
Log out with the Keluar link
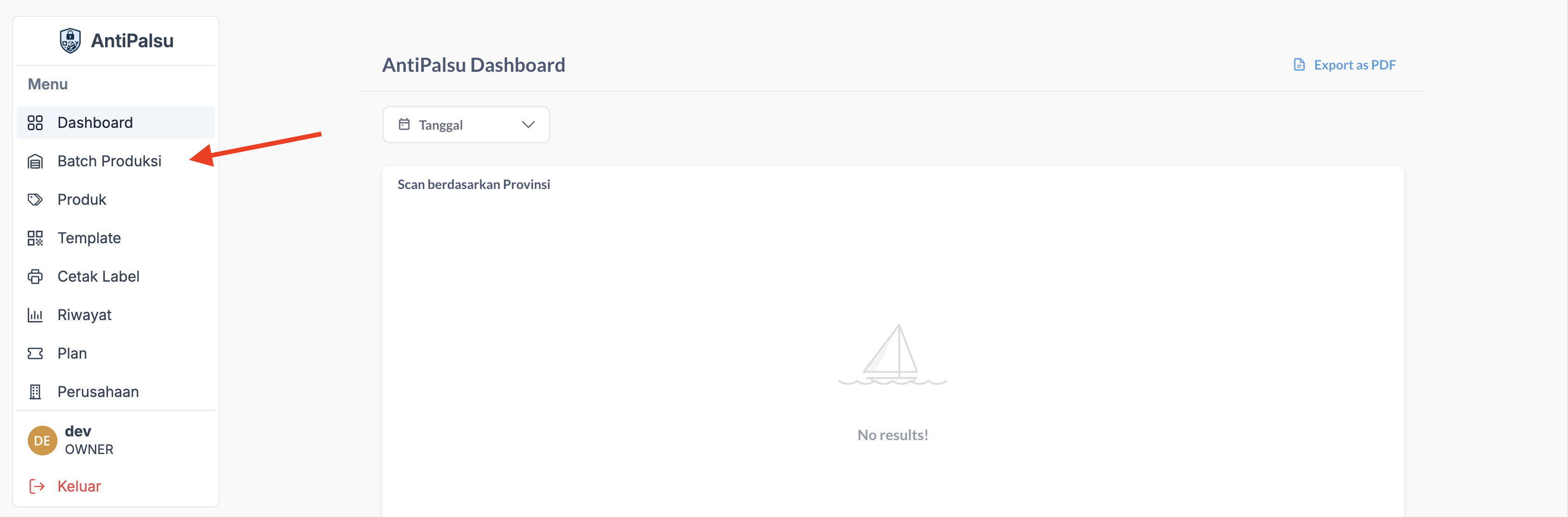pyautogui.click(x=79, y=486)
